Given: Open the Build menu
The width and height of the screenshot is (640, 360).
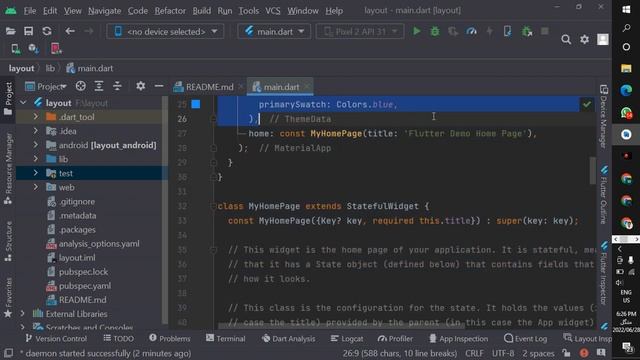Looking at the screenshot, I should pos(202,11).
